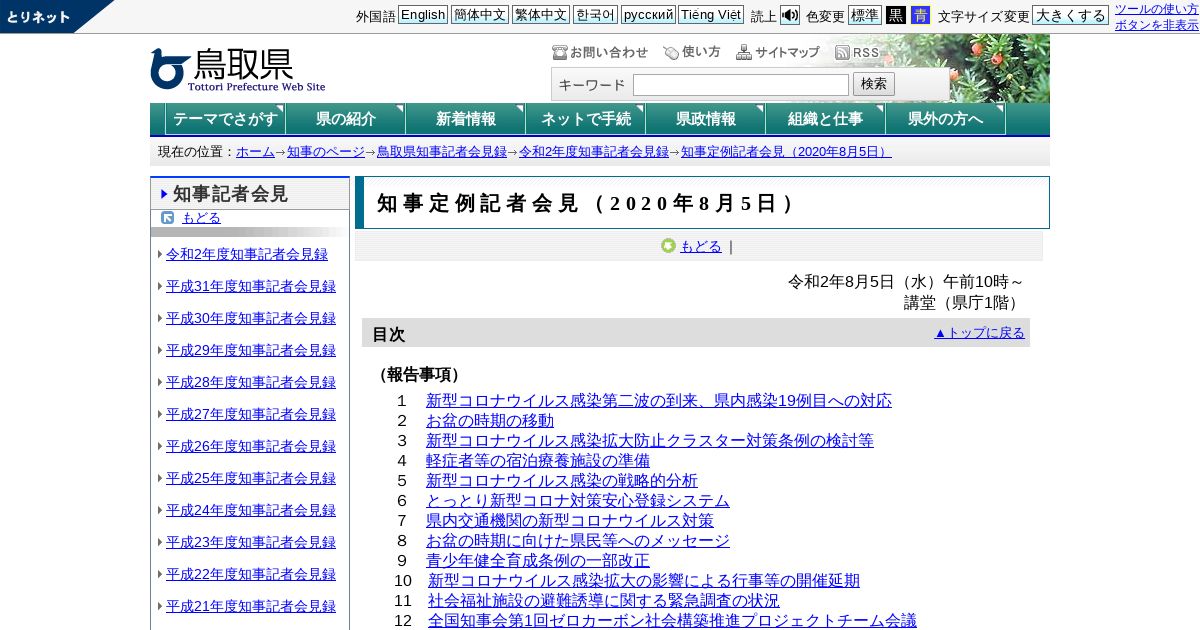Open ネットで手続 menu

(585, 119)
